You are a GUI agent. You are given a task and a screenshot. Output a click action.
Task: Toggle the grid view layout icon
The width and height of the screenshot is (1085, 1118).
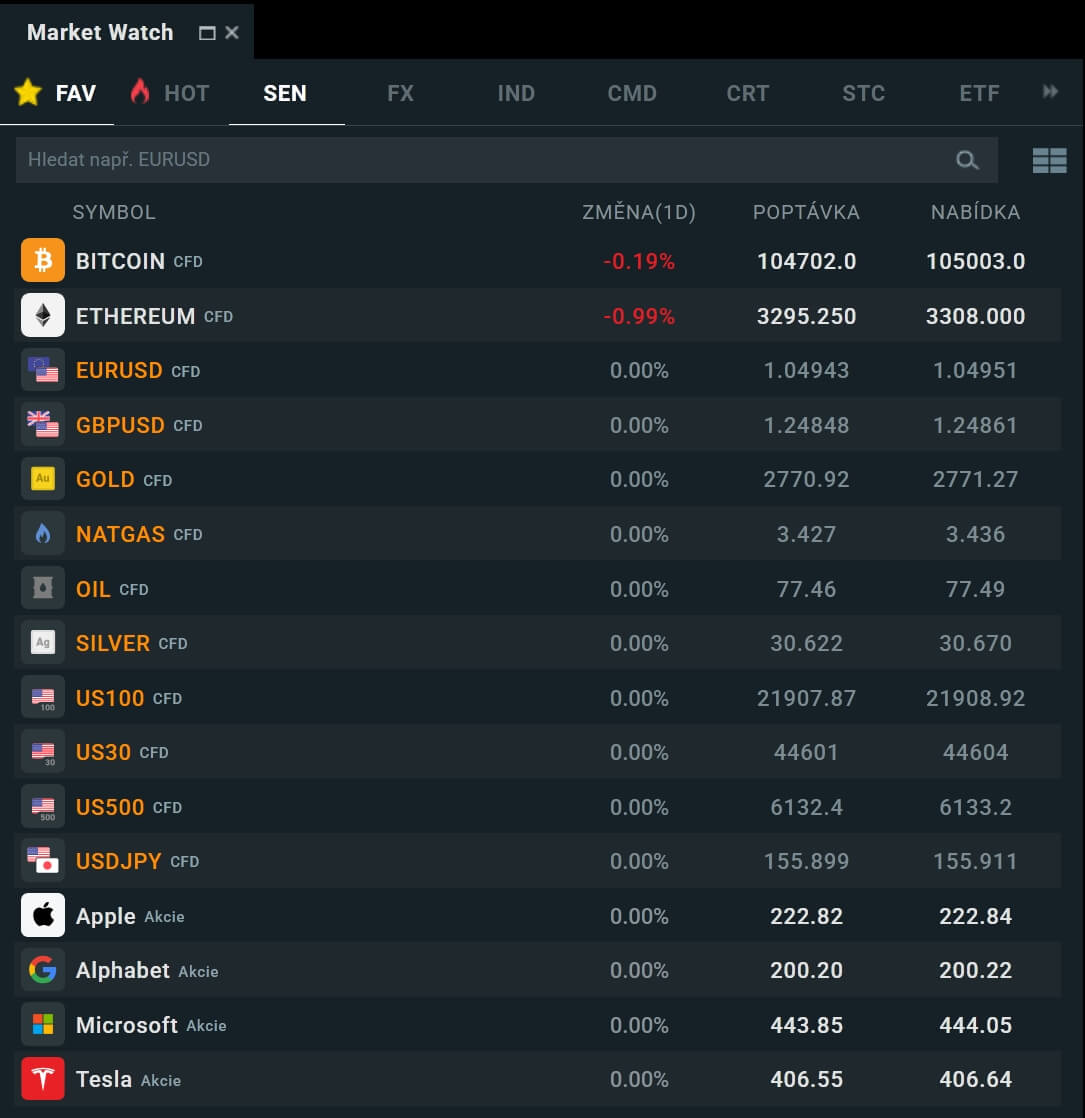click(1049, 160)
